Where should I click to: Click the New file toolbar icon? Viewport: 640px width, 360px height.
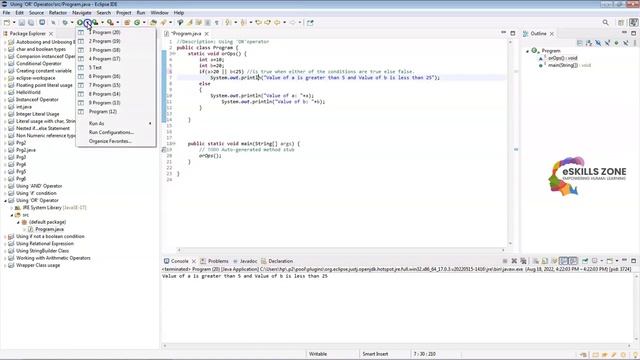point(7,23)
